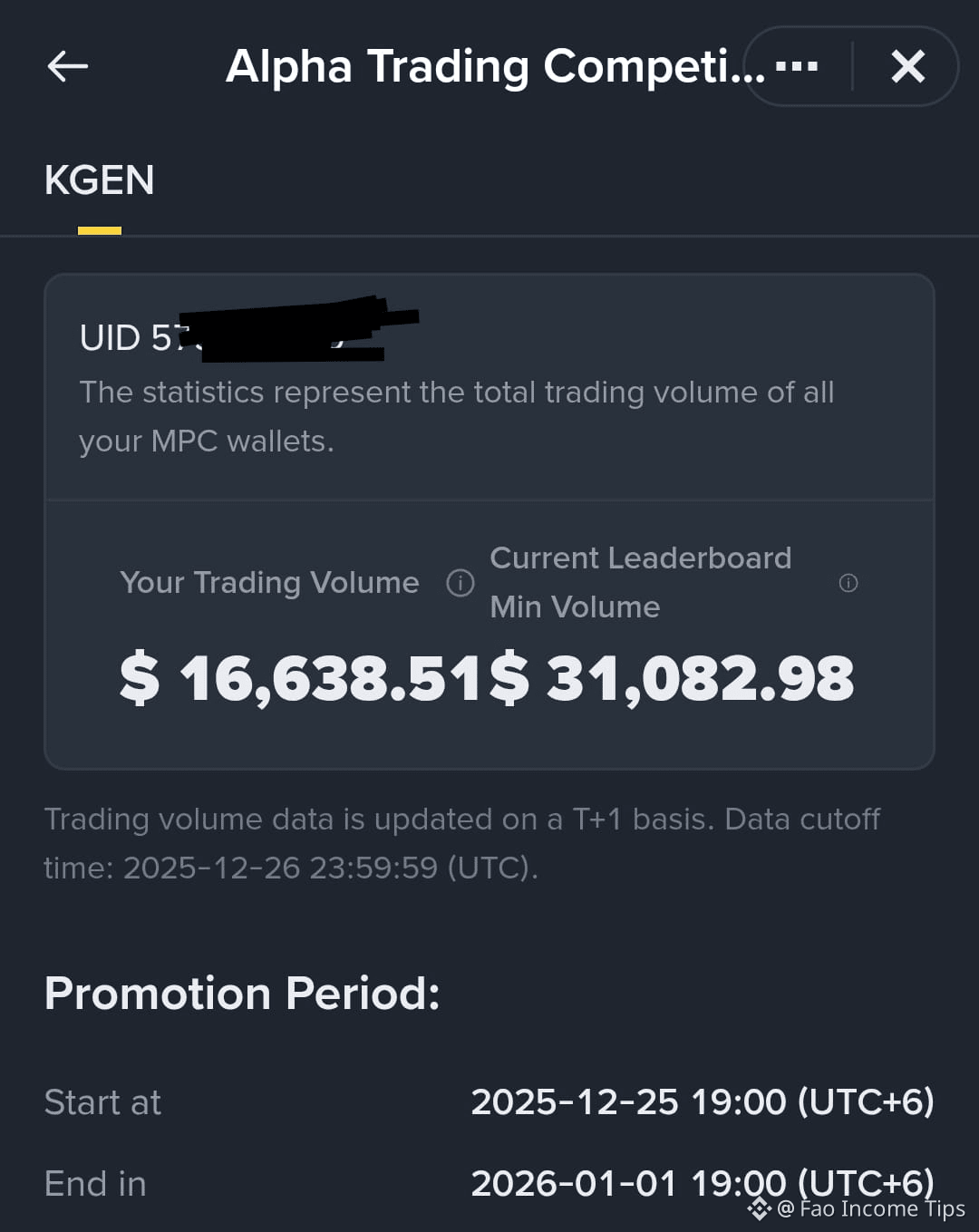Open info icon beside Current Leaderboard Min Volume
The width and height of the screenshot is (979, 1232).
[x=848, y=583]
